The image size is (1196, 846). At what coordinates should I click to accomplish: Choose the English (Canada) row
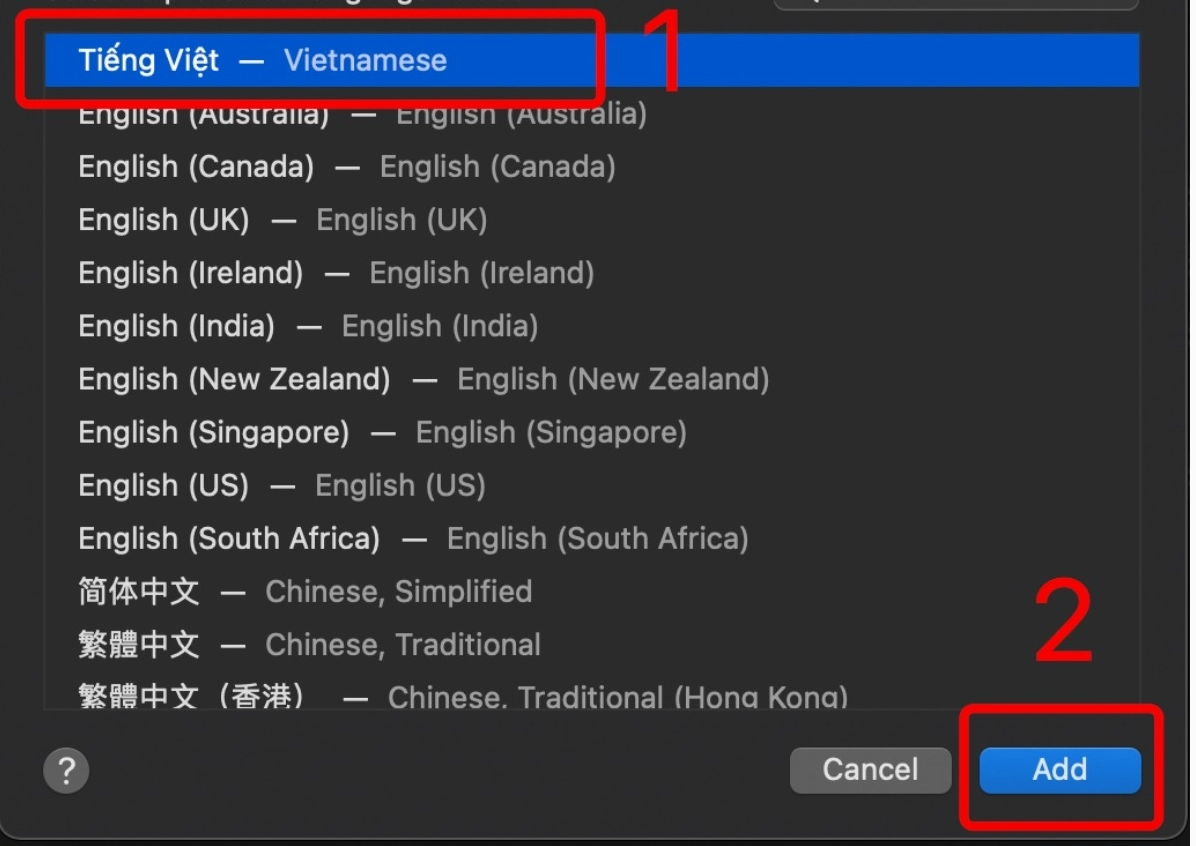pos(196,167)
